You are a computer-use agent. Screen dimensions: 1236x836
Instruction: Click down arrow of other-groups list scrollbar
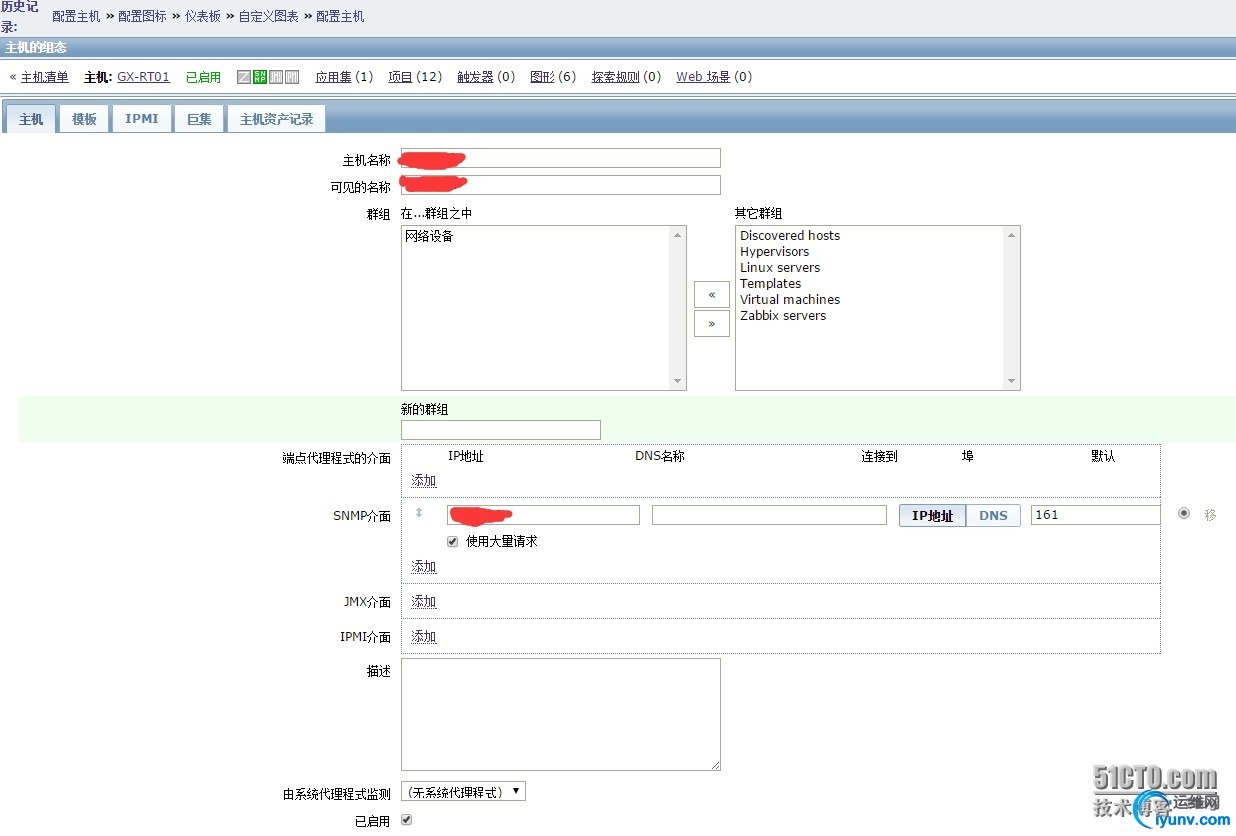[1012, 382]
